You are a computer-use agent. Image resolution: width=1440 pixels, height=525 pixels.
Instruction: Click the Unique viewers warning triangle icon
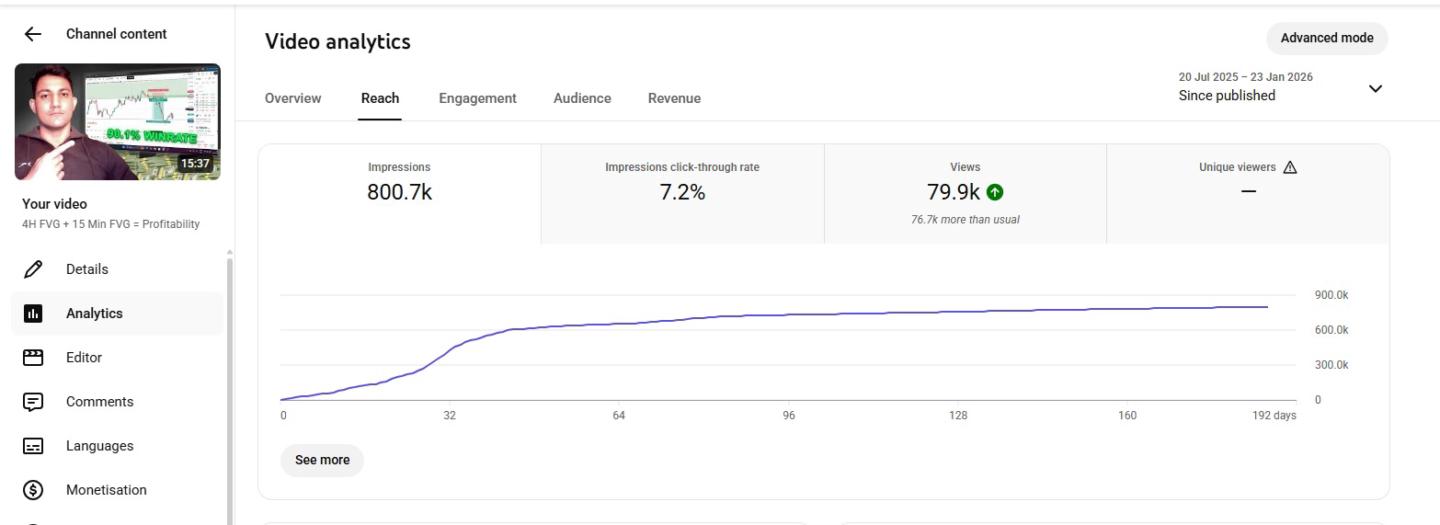pos(1290,168)
